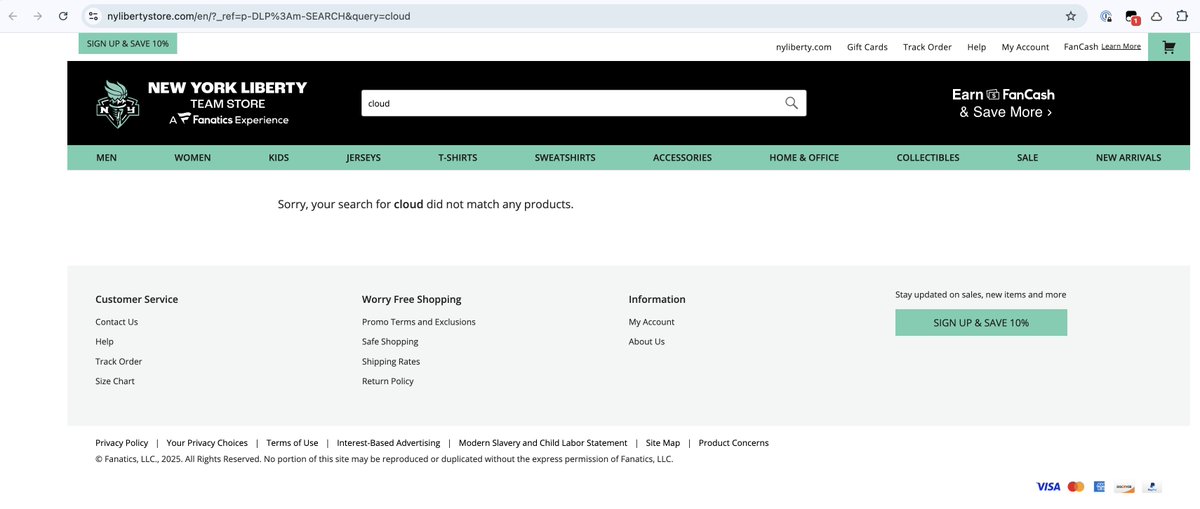Click the footer SIGN UP & SAVE 10% button
This screenshot has height=509, width=1200.
click(x=981, y=322)
